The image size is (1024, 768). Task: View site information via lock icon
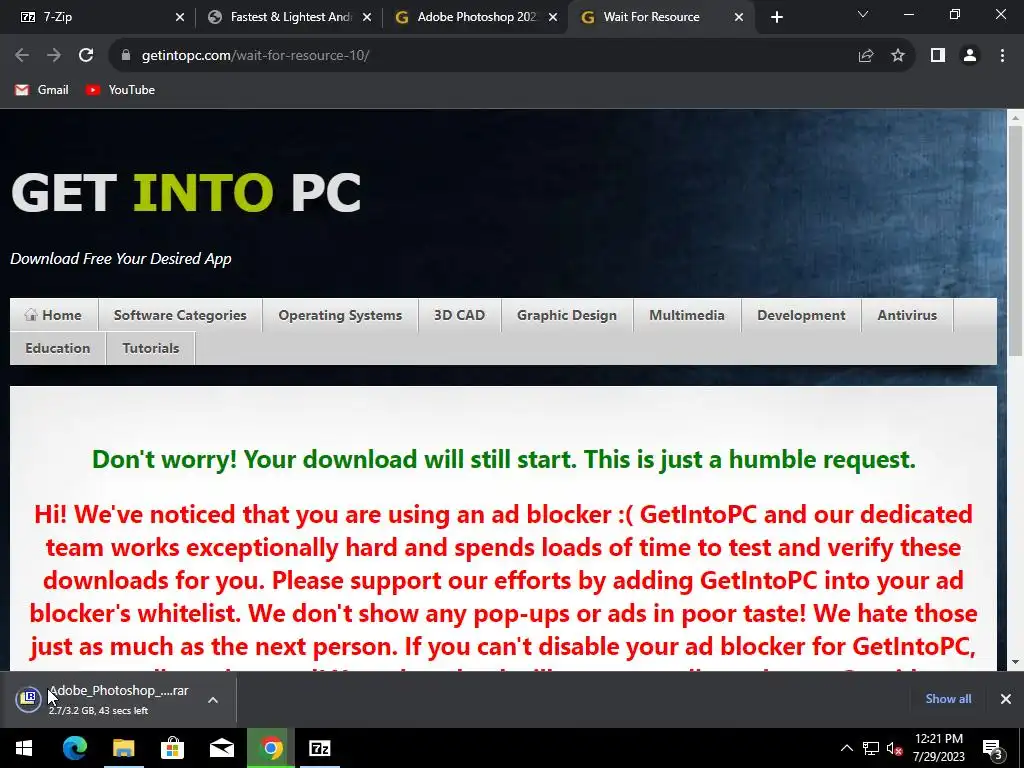(126, 56)
